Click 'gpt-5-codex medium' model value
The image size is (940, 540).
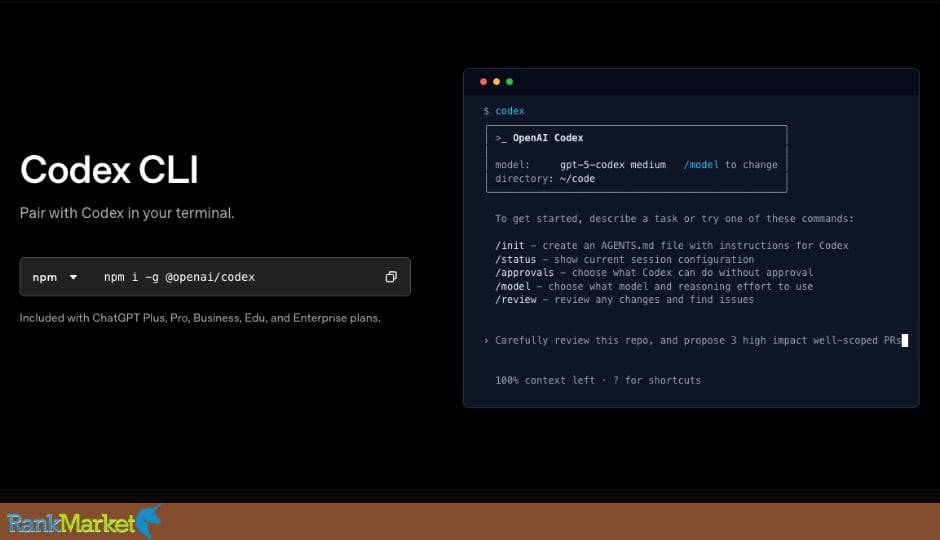point(613,165)
